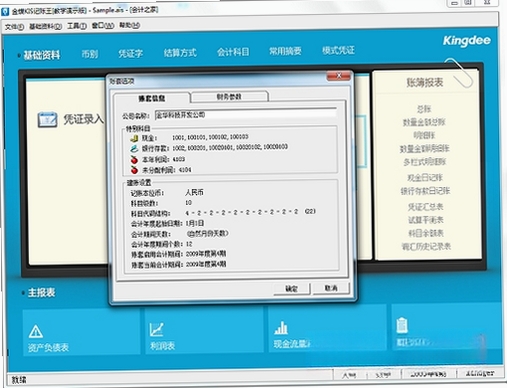The image size is (507, 388).
Task: Open the 现金流量 bar chart icon
Action: pos(281,328)
